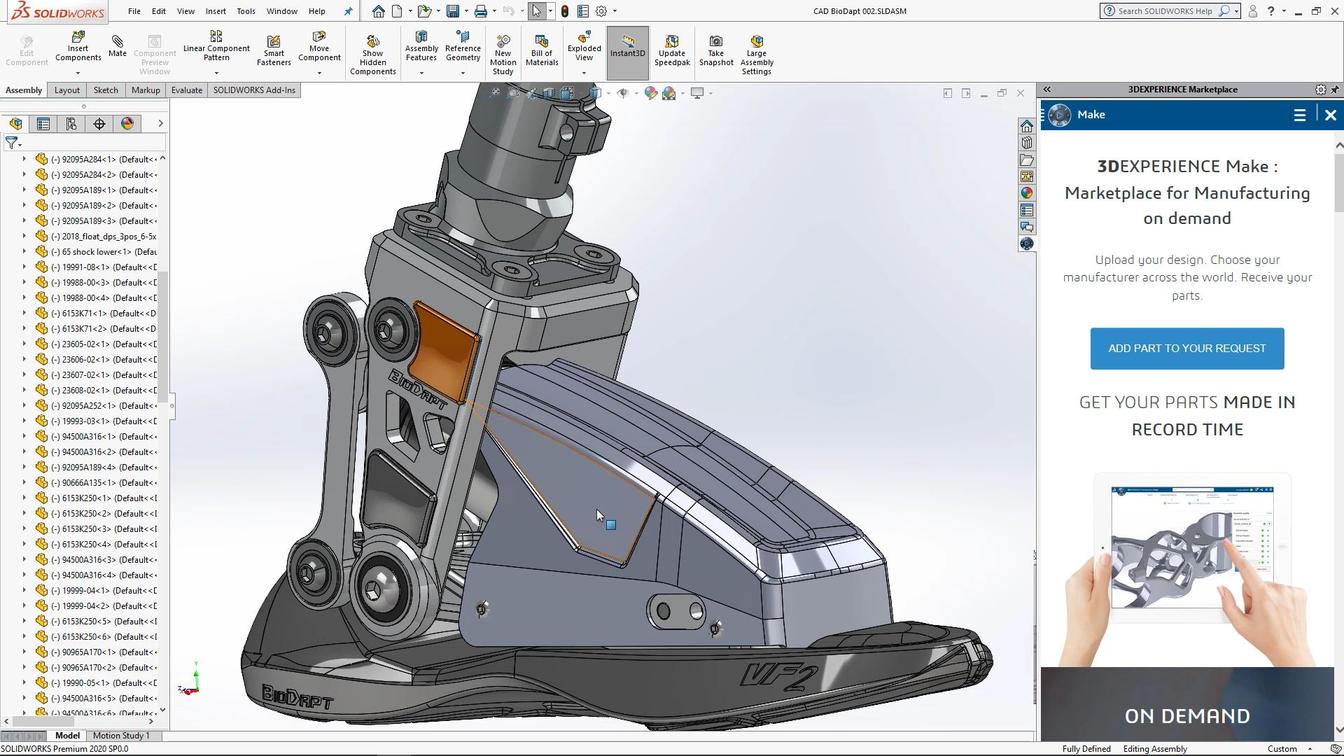Click the Save icon

pos(452,11)
